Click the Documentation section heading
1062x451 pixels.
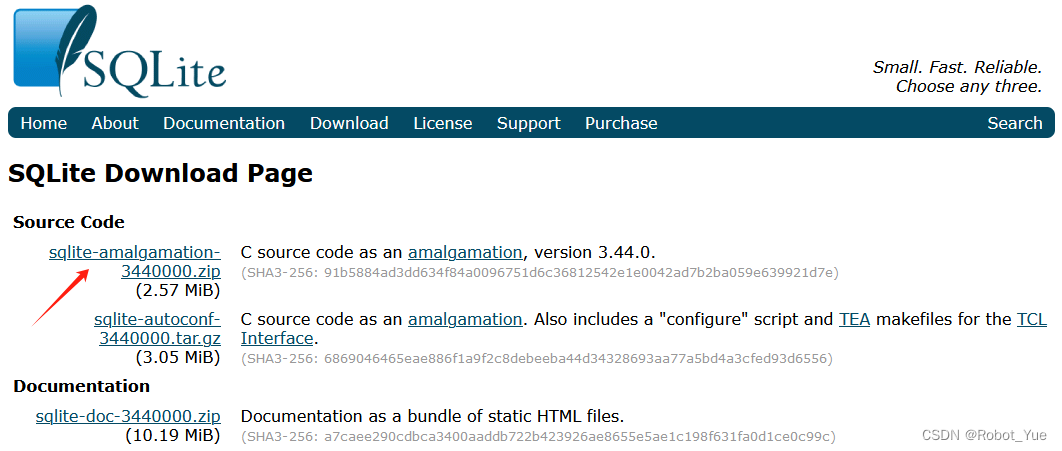[x=81, y=386]
